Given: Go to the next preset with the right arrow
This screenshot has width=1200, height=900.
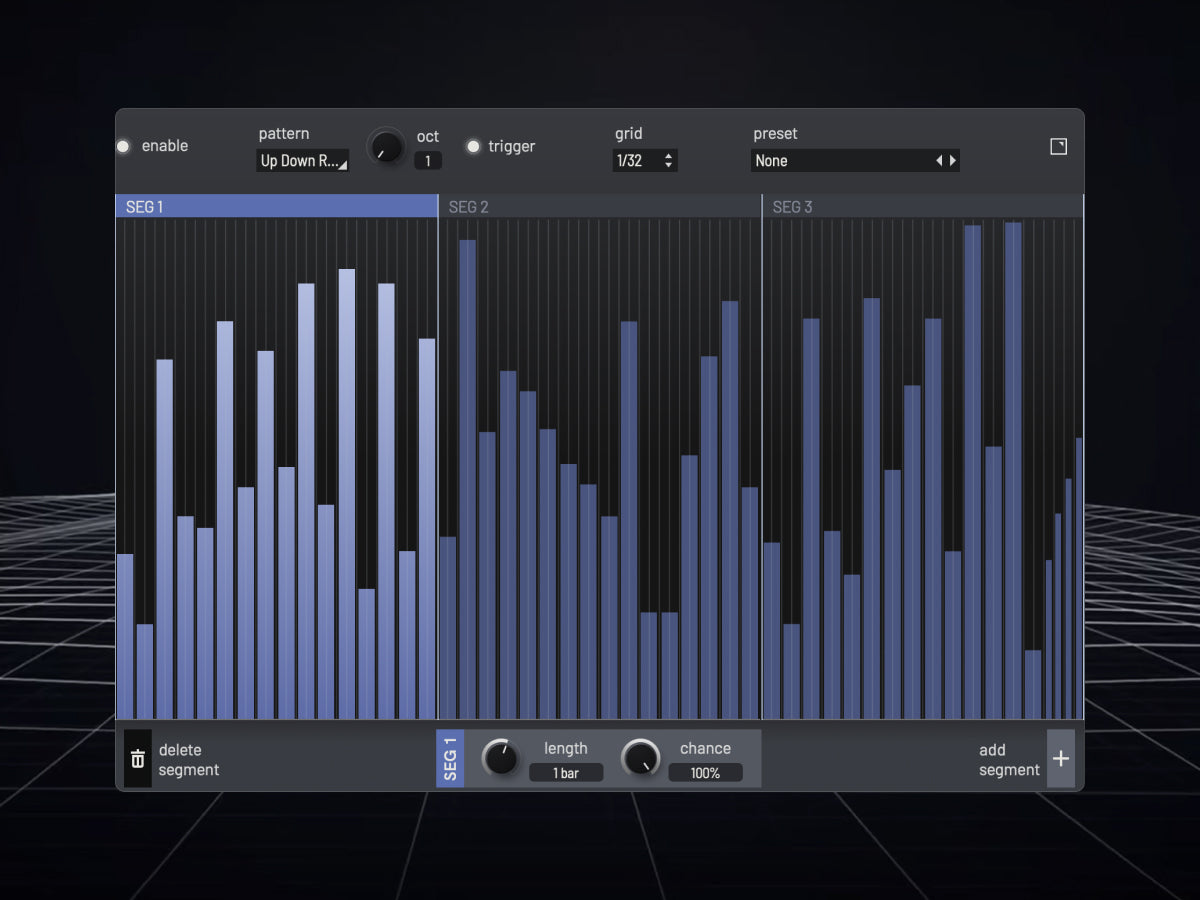Looking at the screenshot, I should (x=953, y=161).
